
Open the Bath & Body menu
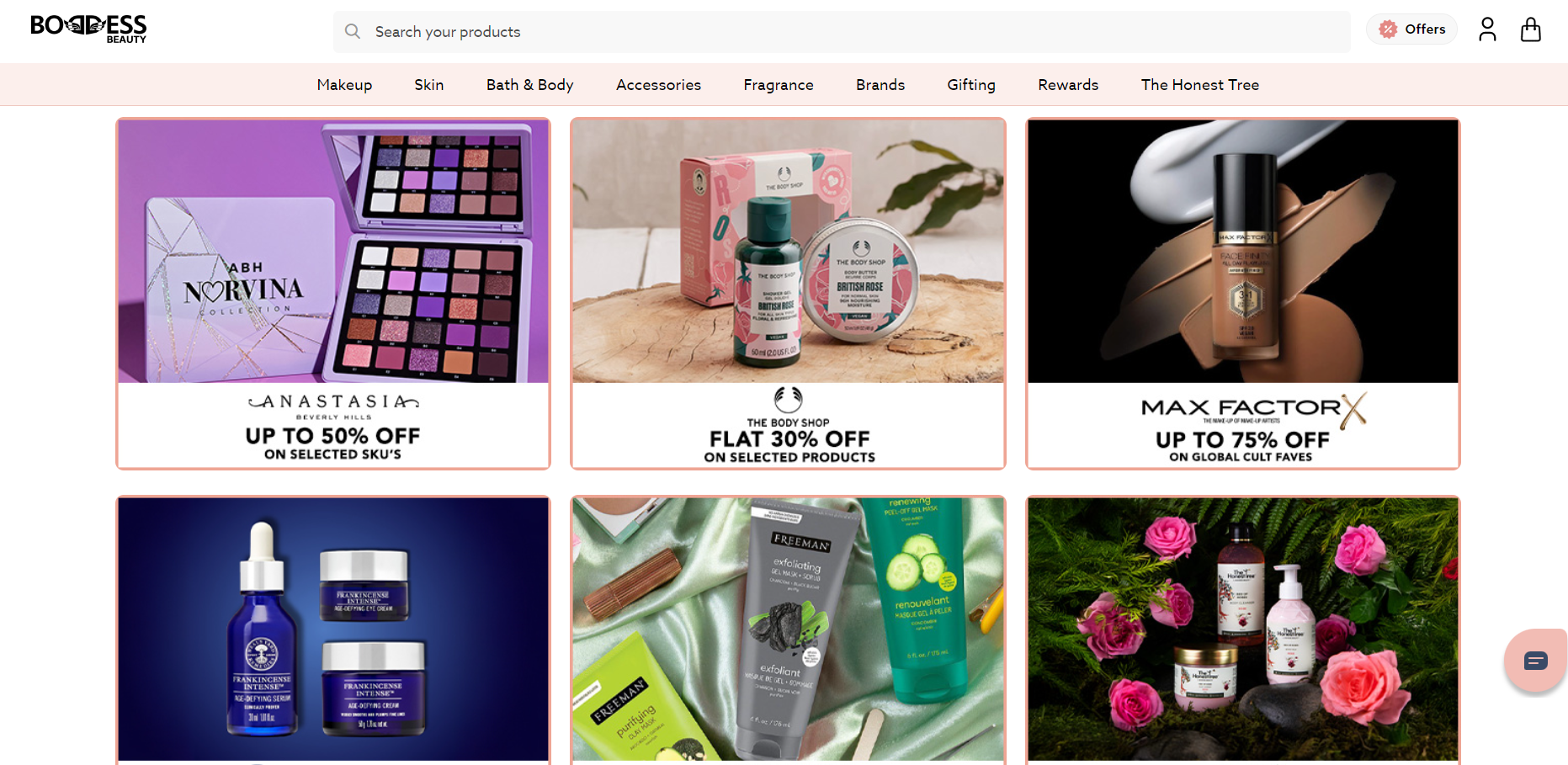(x=529, y=85)
